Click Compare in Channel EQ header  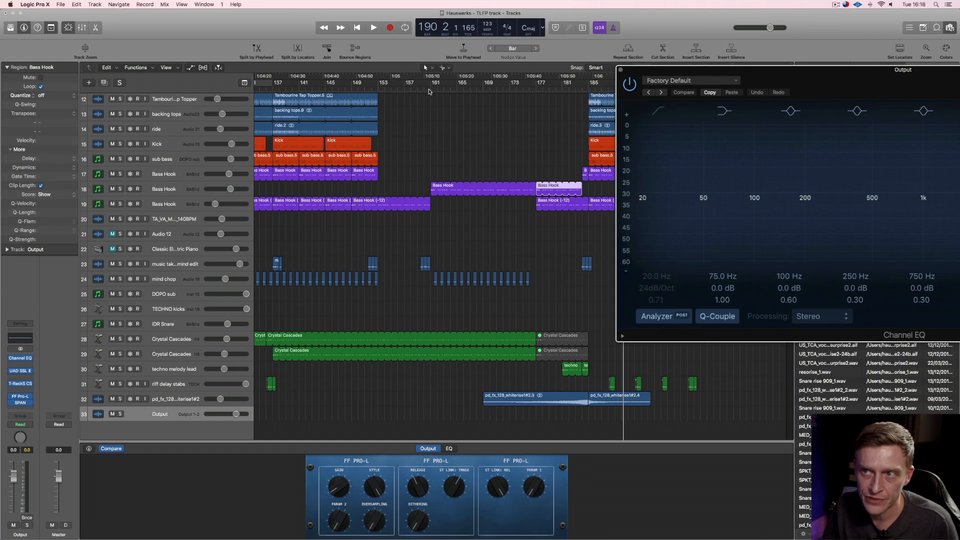click(x=683, y=92)
